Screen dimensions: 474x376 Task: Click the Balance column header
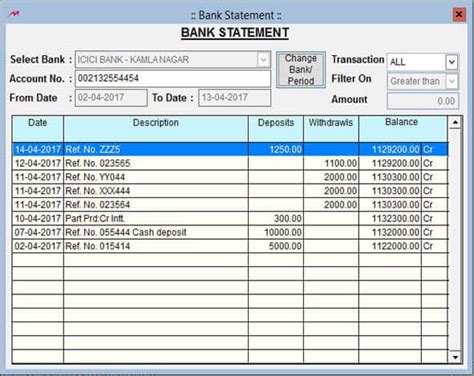tap(403, 129)
